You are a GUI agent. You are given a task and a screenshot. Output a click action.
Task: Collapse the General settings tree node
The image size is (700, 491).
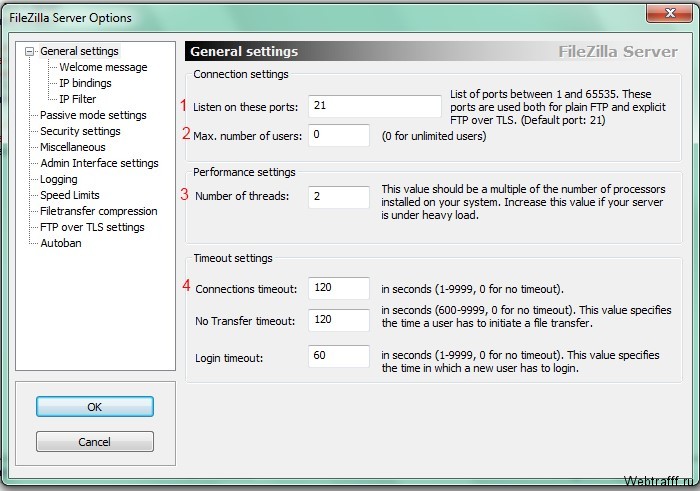(x=29, y=52)
